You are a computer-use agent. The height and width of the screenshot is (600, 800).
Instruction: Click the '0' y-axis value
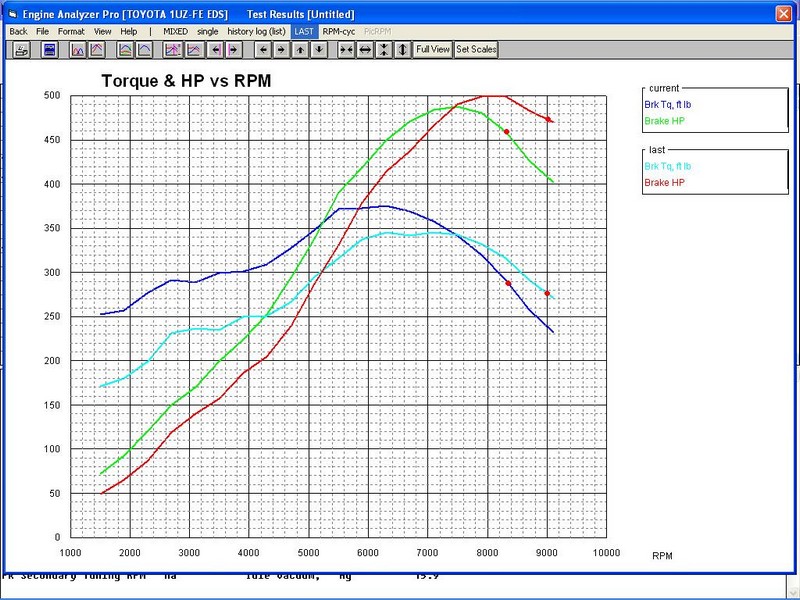(57, 537)
